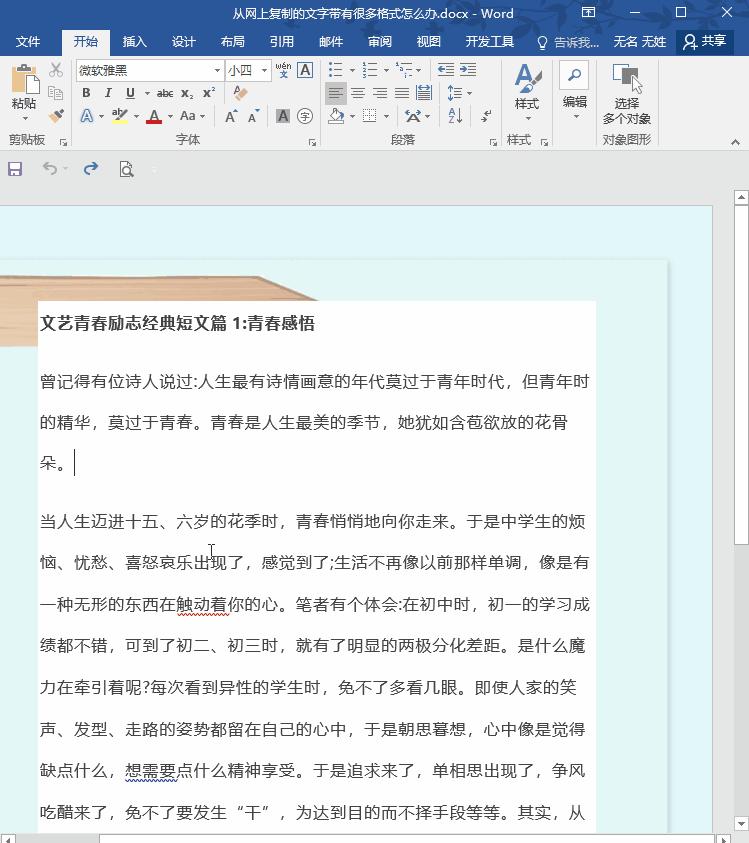Sort text with A-Z icon
The image size is (749, 843).
tap(455, 116)
